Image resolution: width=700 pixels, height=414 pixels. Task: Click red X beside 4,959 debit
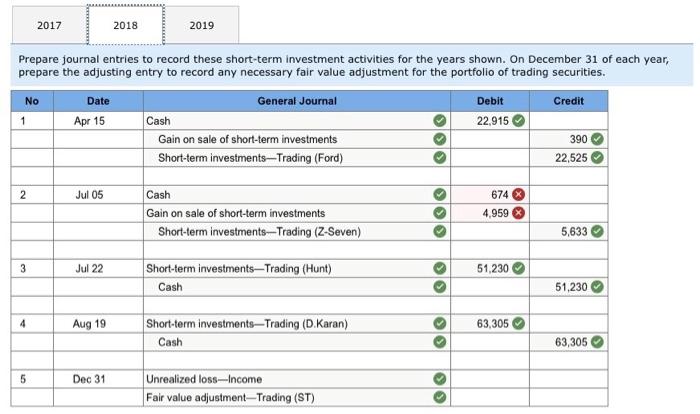coord(518,213)
